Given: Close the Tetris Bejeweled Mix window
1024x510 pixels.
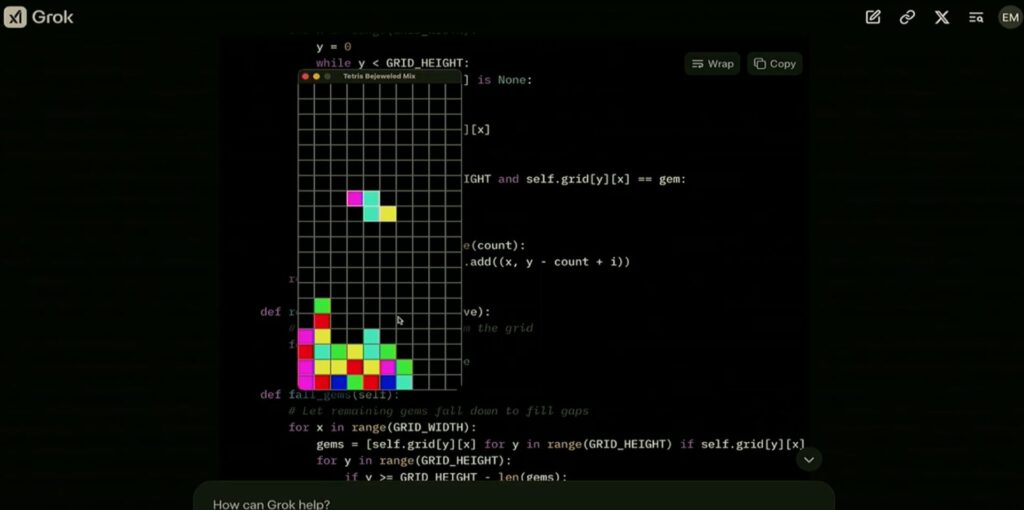Looking at the screenshot, I should click(306, 76).
